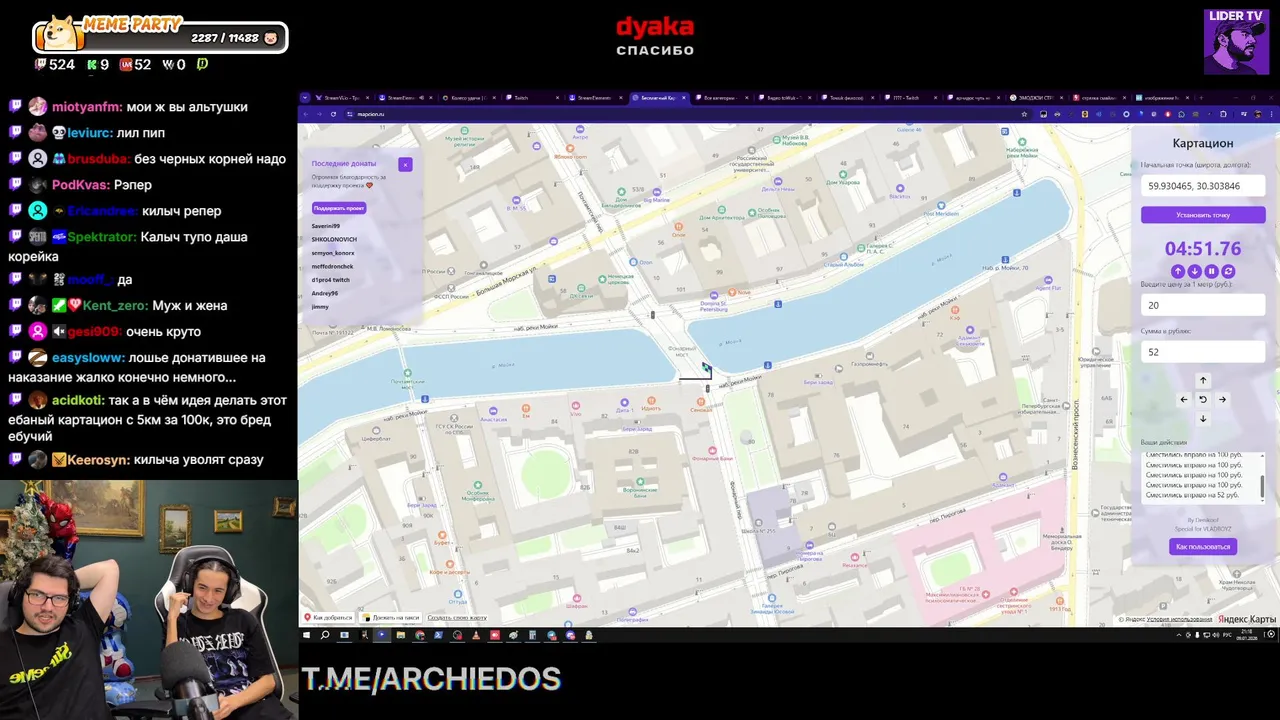The height and width of the screenshot is (720, 1280).
Task: Click the Доехать на такси button
Action: click(x=391, y=618)
